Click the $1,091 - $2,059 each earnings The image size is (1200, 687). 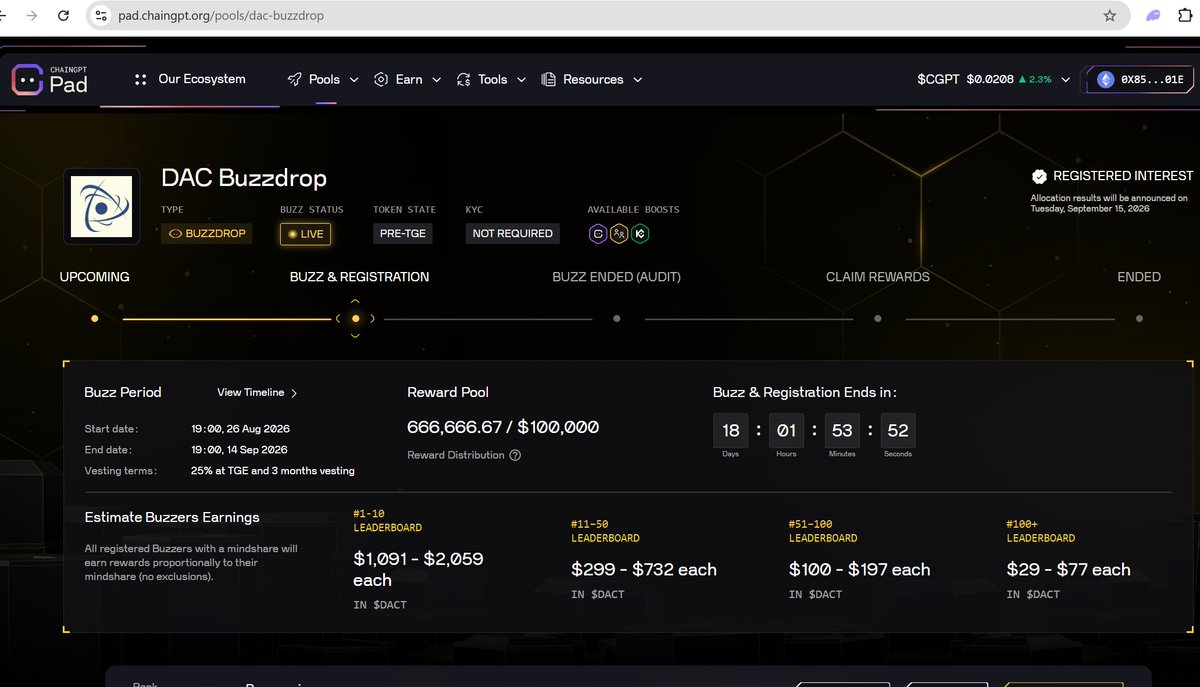click(418, 569)
